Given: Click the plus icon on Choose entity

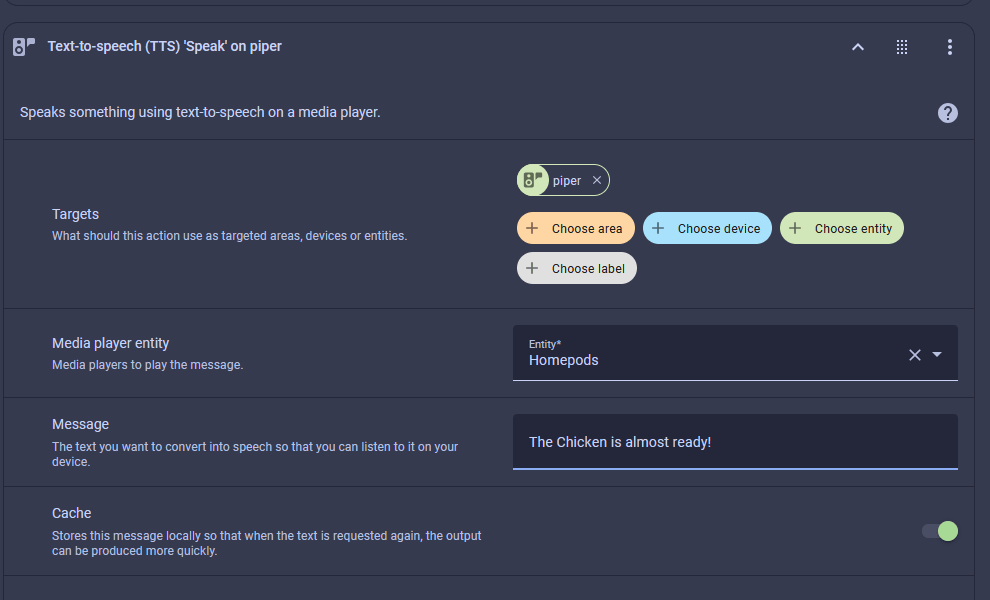Looking at the screenshot, I should click(x=795, y=228).
